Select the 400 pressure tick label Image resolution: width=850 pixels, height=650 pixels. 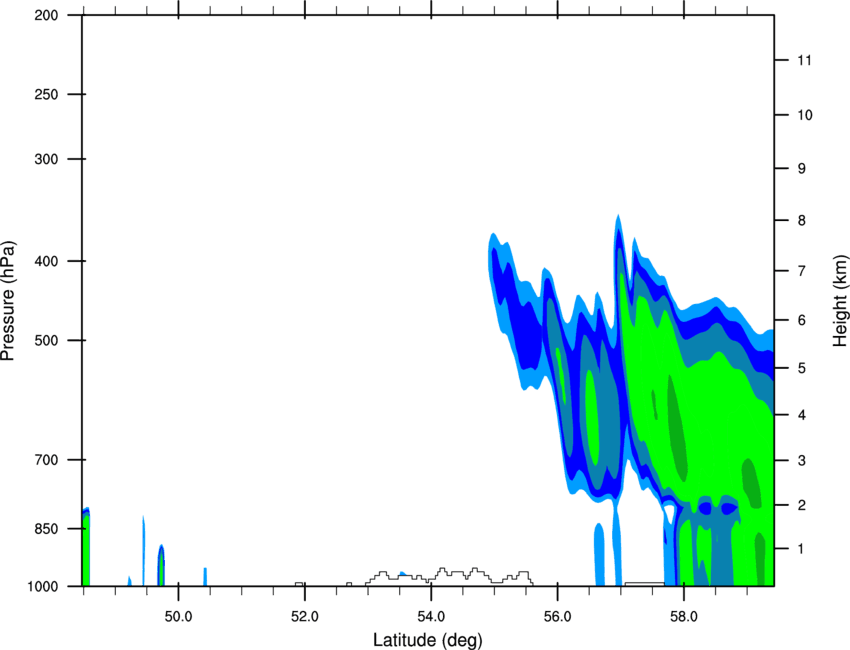click(x=46, y=261)
